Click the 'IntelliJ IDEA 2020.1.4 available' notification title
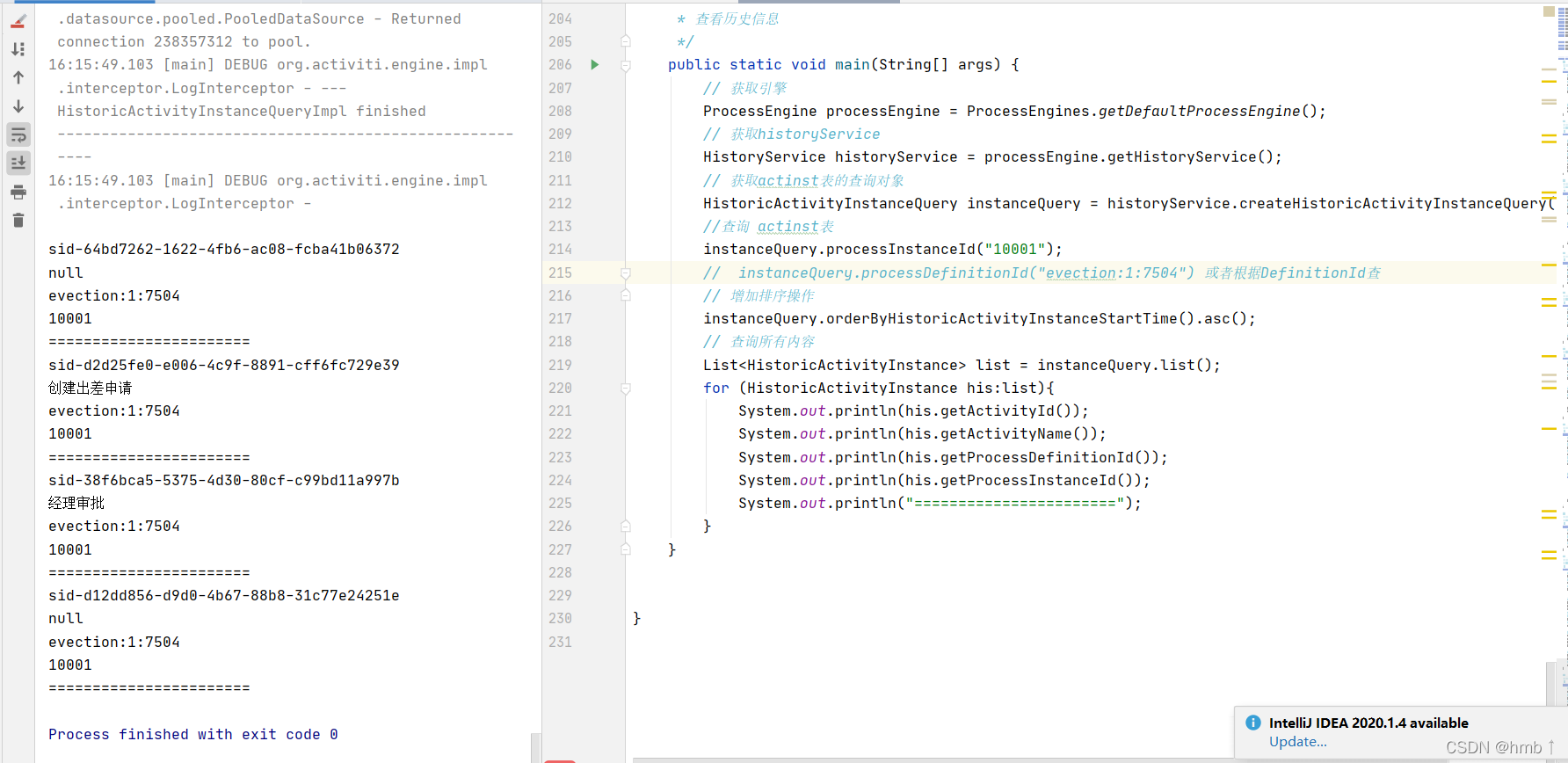The height and width of the screenshot is (763, 1568). coord(1368,723)
